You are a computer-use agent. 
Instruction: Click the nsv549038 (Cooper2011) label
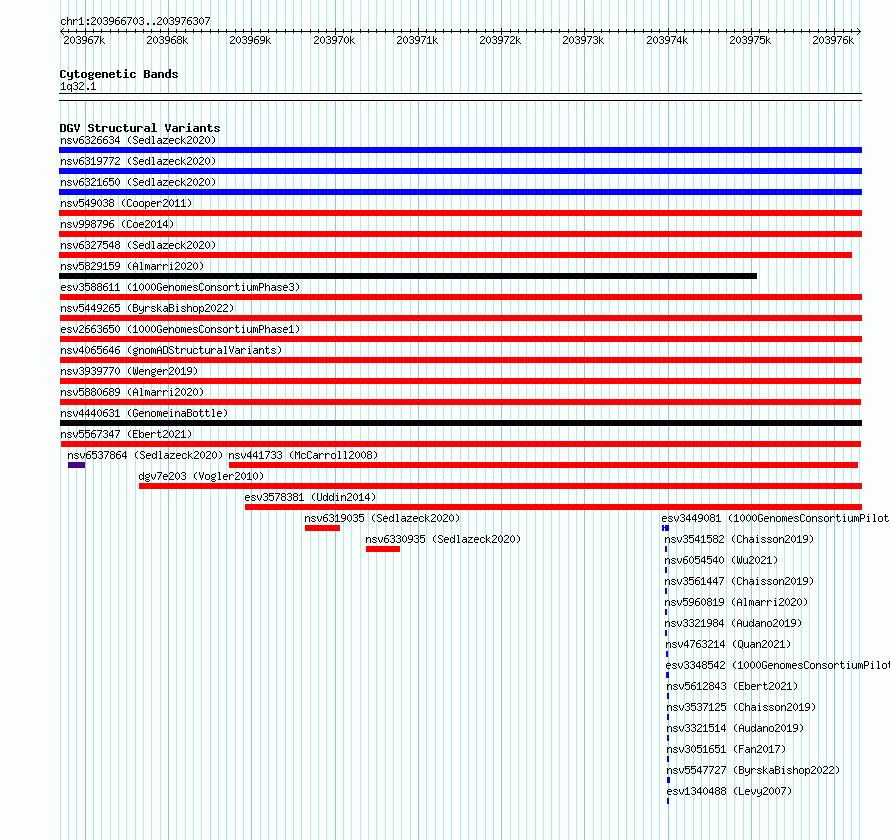126,203
